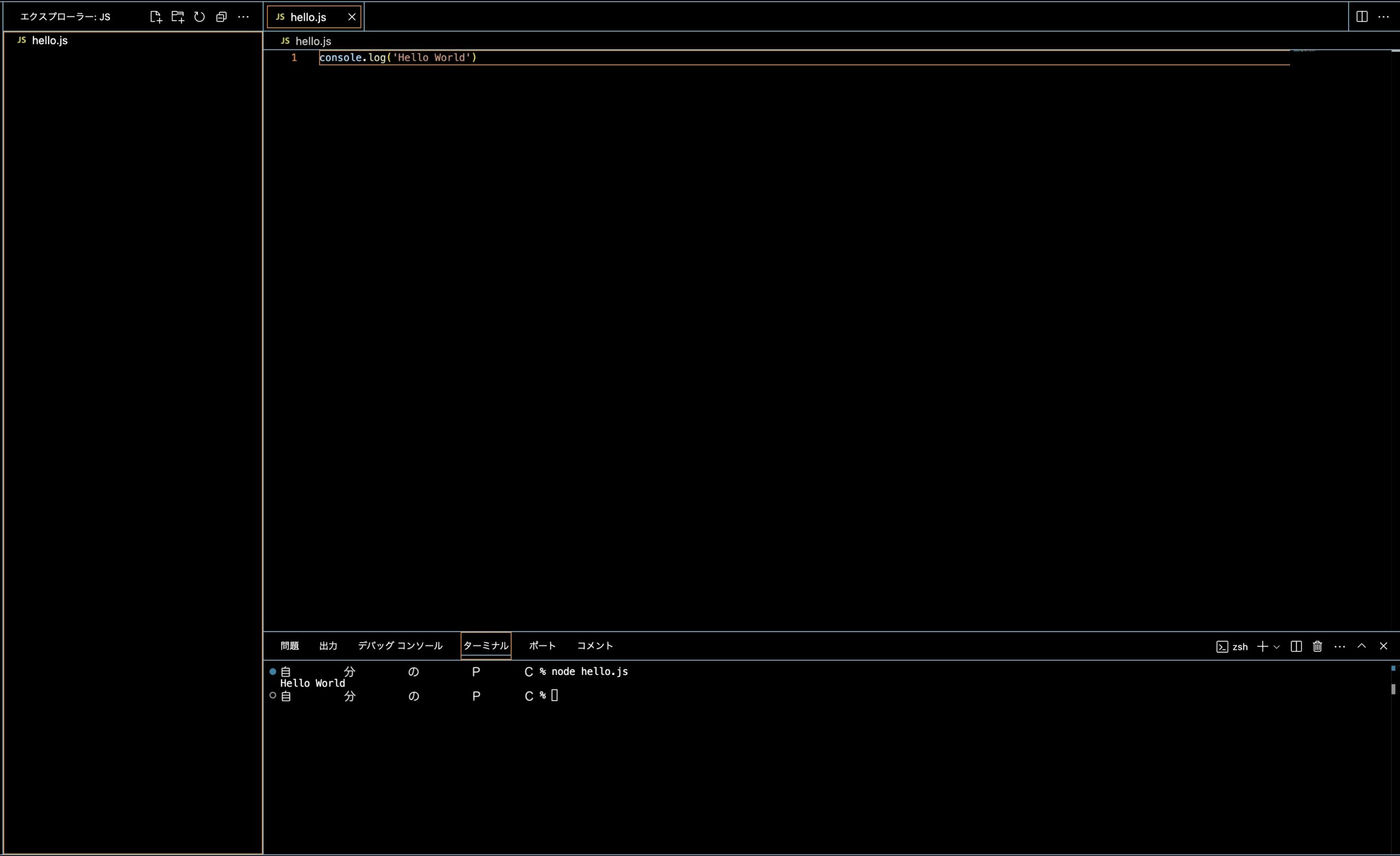Screen dimensions: 1400x856
Task: Add a new terminal with plus icon
Action: tap(1263, 647)
